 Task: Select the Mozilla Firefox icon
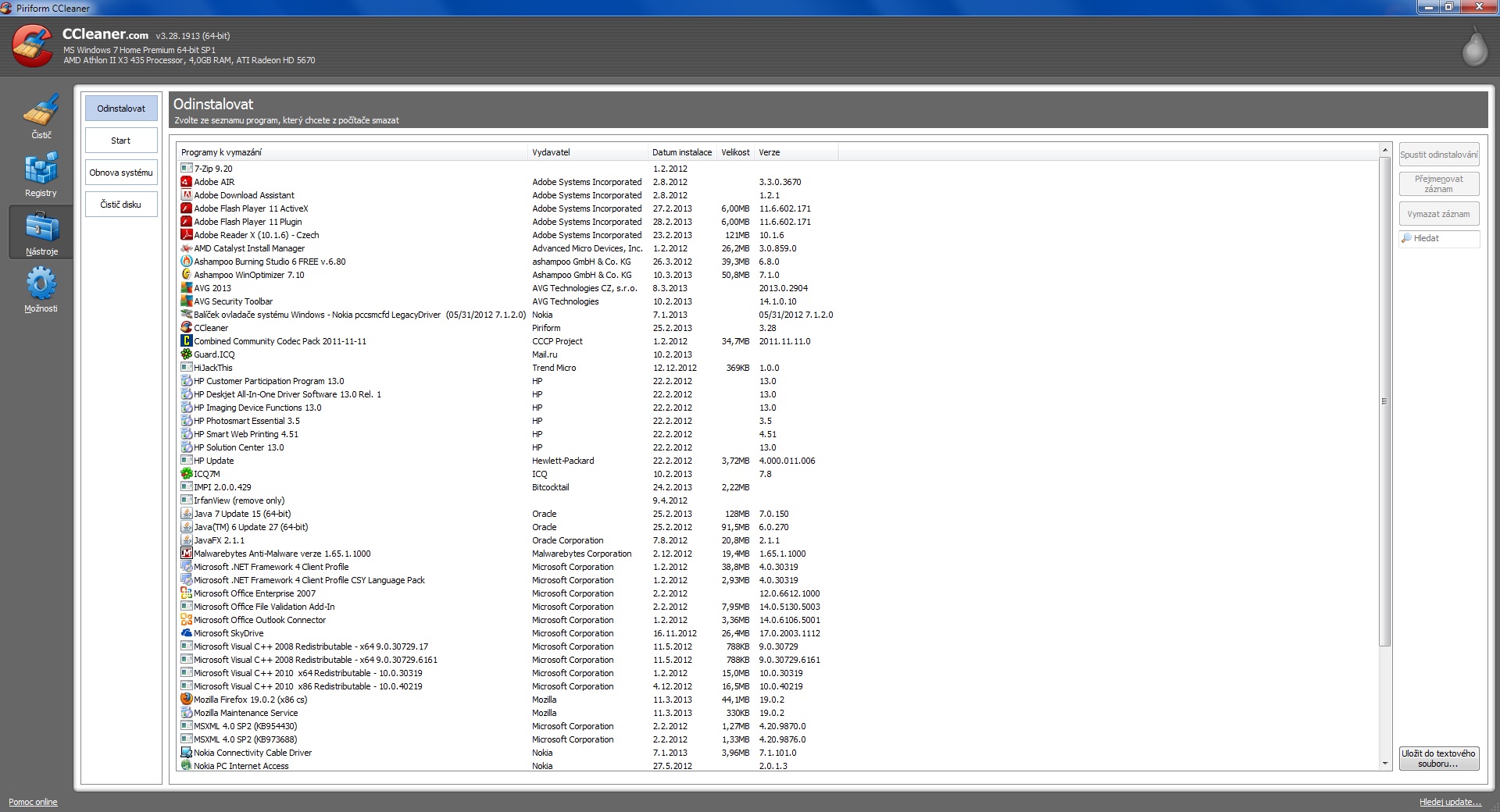187,700
